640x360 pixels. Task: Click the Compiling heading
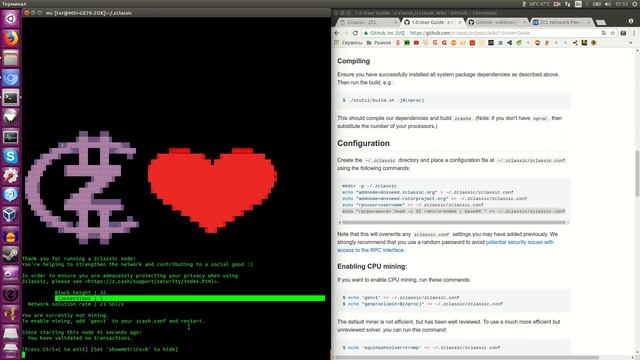pyautogui.click(x=353, y=61)
